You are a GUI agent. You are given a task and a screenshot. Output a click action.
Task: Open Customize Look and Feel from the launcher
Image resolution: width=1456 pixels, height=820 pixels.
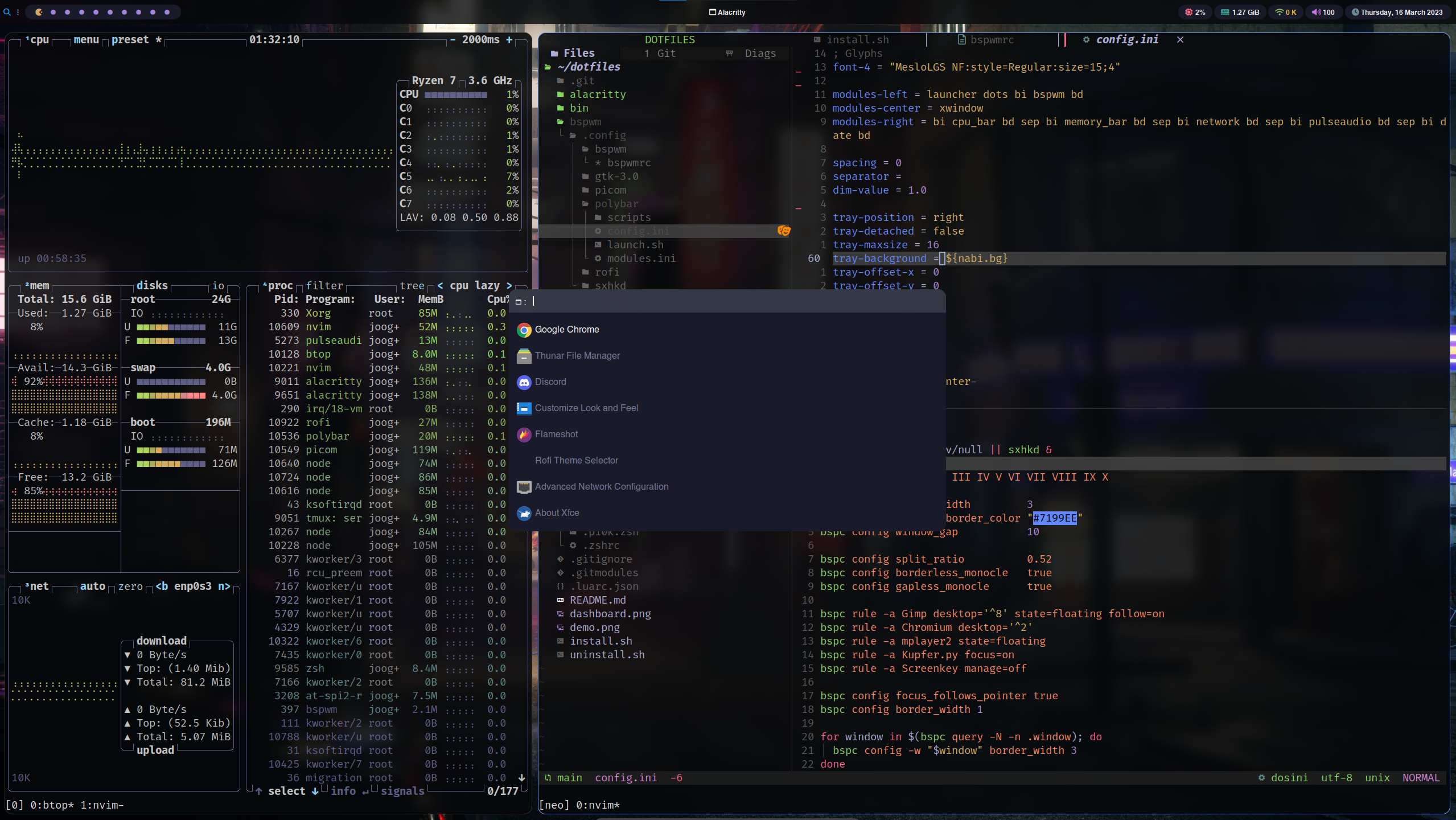click(586, 408)
